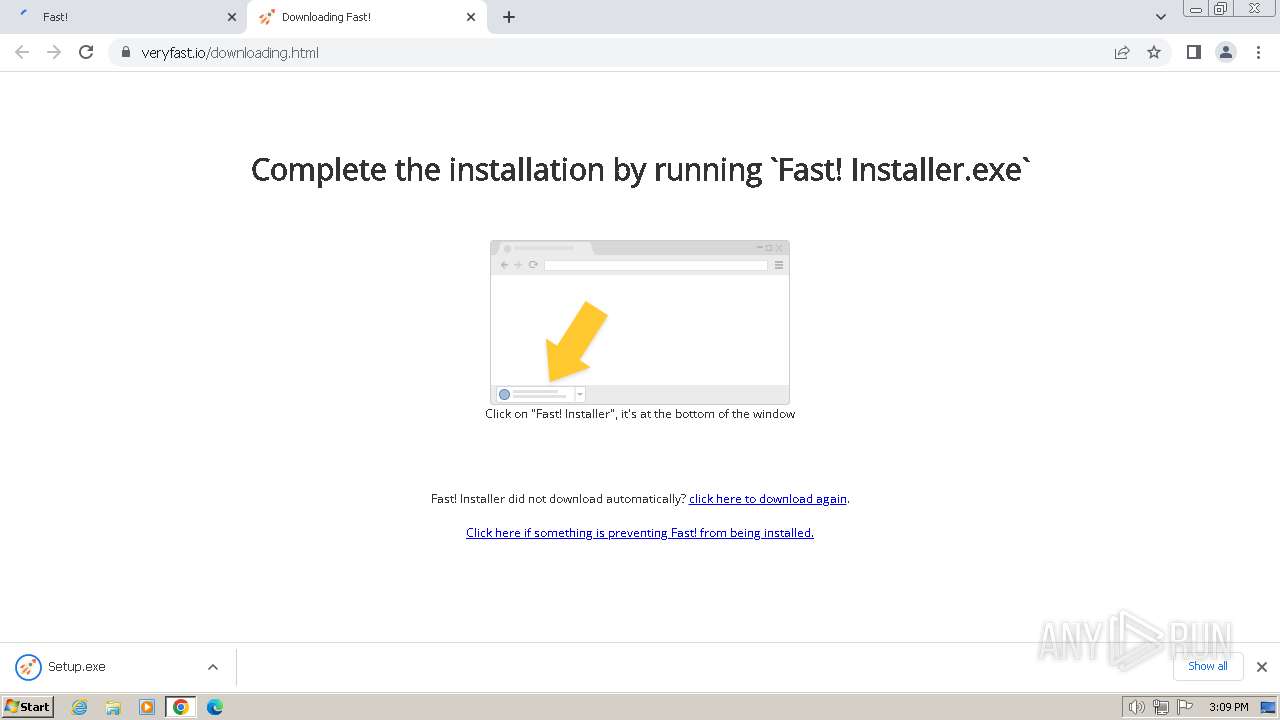Click the 3:09 PM system clock
The image size is (1280, 720).
pyautogui.click(x=1229, y=707)
